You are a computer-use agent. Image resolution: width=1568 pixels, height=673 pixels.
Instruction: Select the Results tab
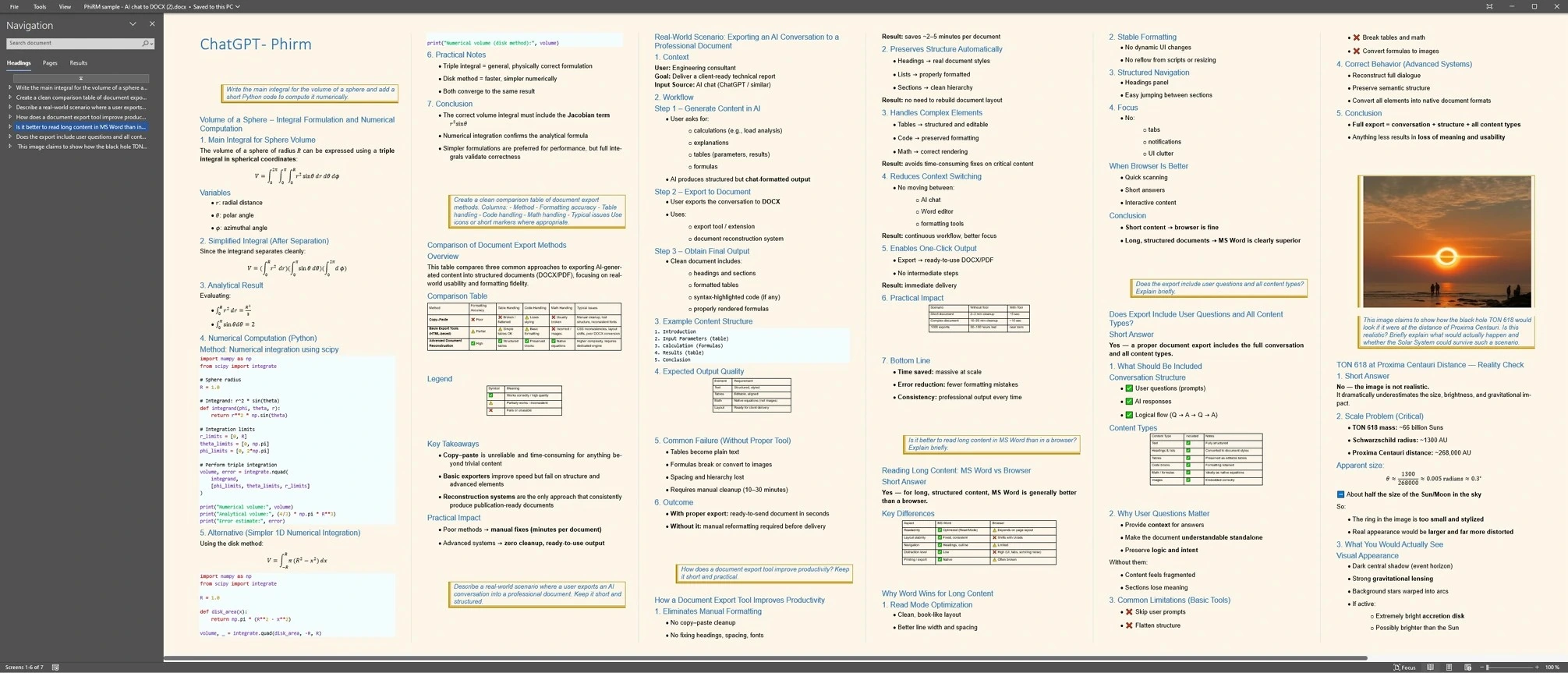click(79, 63)
